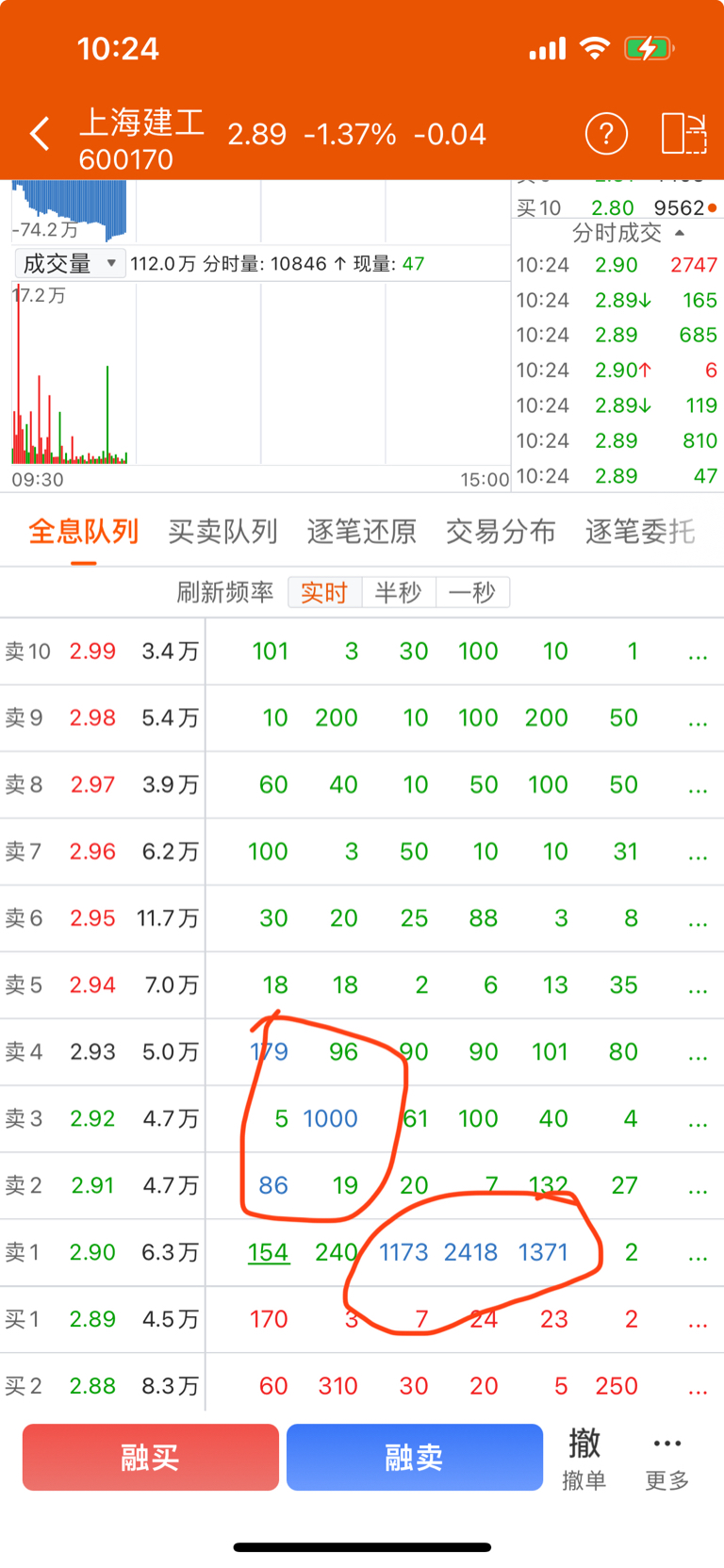Tap the screen orientation switch icon
The width and height of the screenshot is (724, 1568).
[683, 133]
